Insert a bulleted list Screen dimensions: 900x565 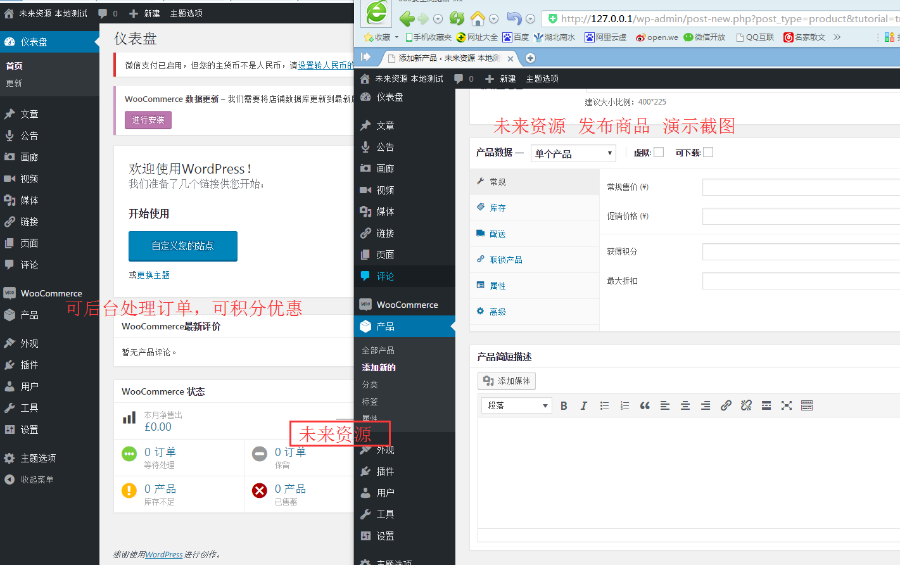coord(604,405)
